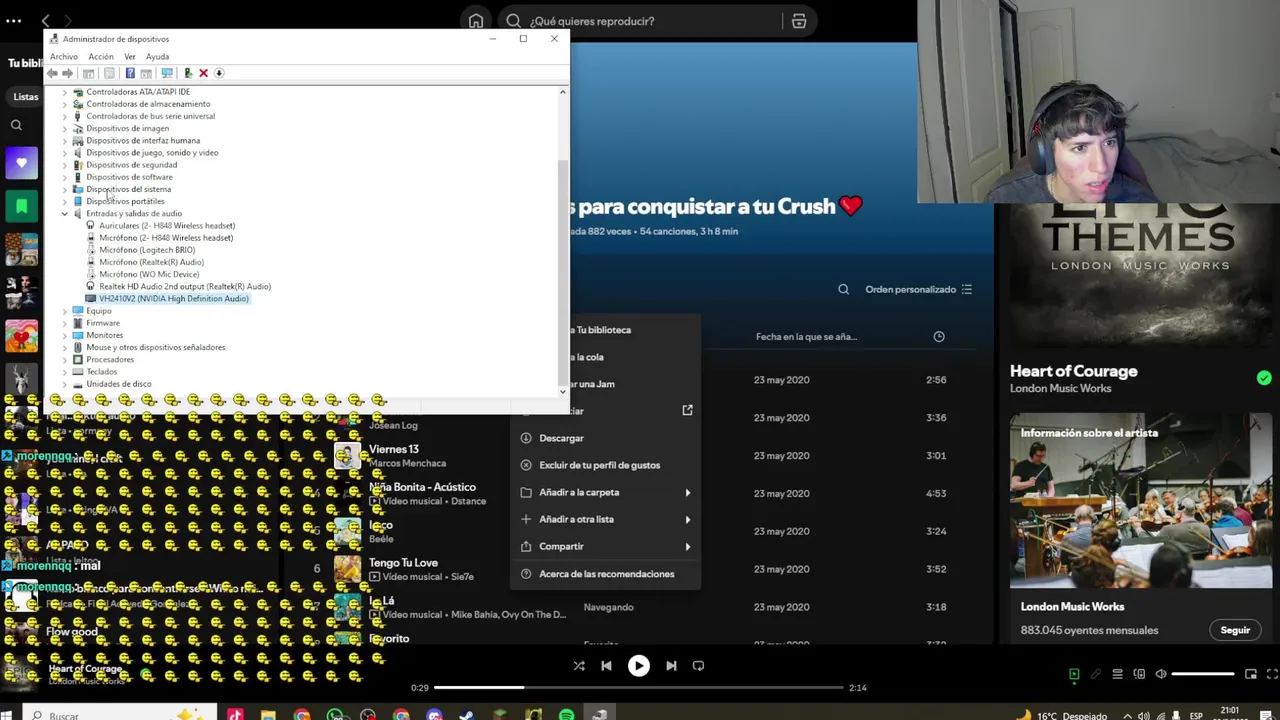
Task: Open Connect to a device icon
Action: coord(1139,674)
